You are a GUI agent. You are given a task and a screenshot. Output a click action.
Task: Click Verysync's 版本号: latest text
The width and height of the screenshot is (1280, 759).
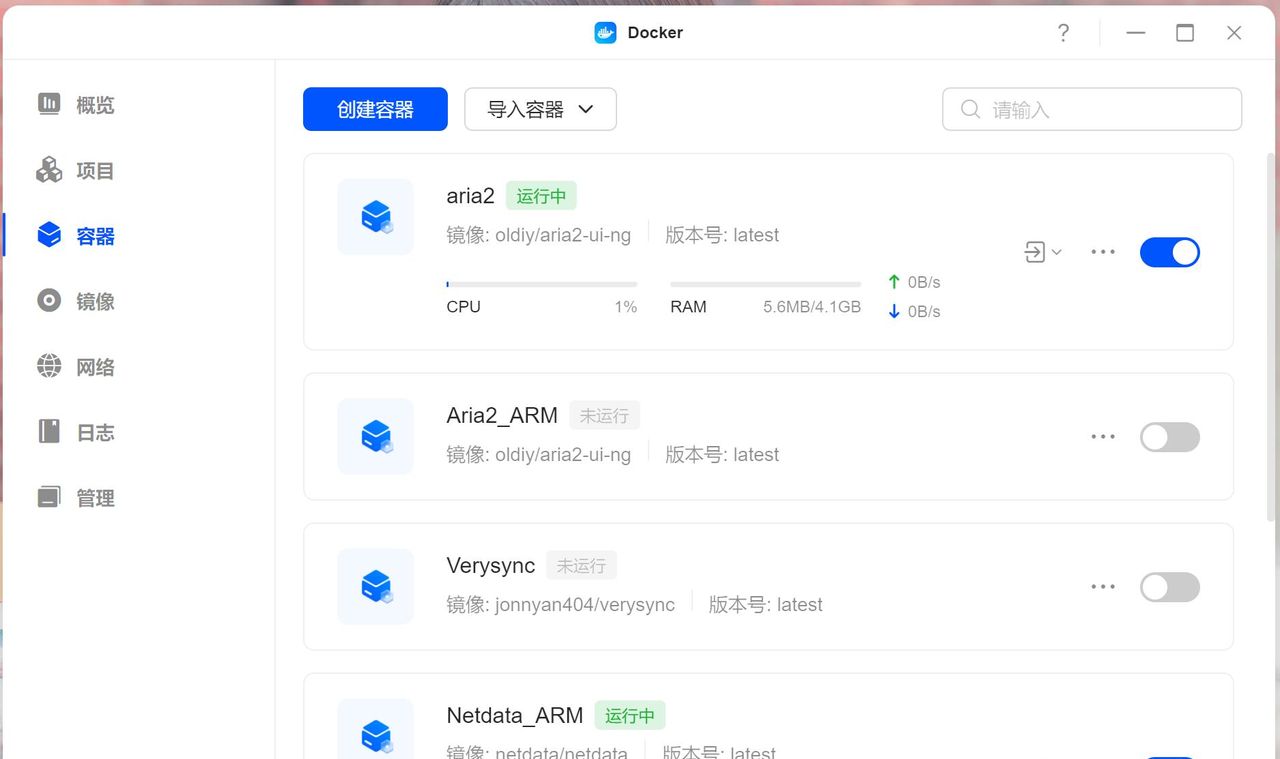766,604
